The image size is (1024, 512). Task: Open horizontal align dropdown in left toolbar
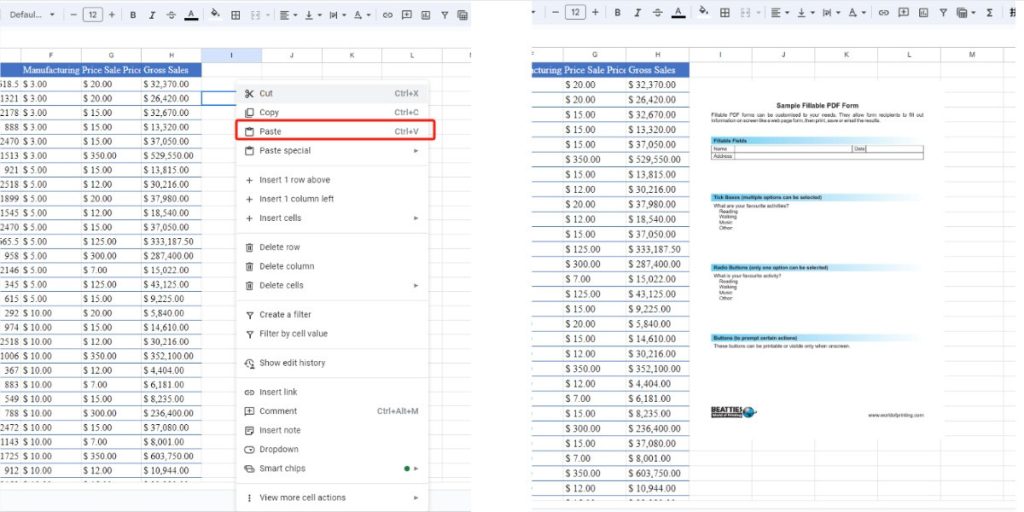pyautogui.click(x=287, y=14)
